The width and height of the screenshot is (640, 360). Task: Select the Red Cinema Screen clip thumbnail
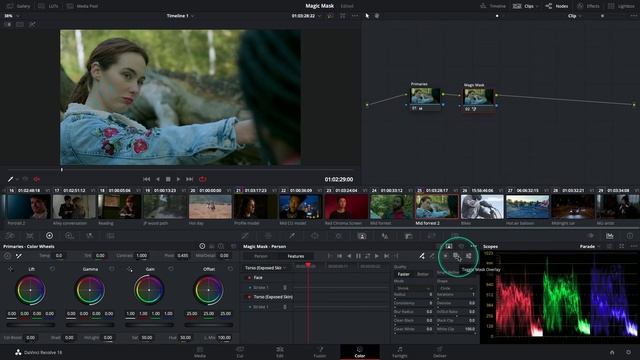[346, 207]
